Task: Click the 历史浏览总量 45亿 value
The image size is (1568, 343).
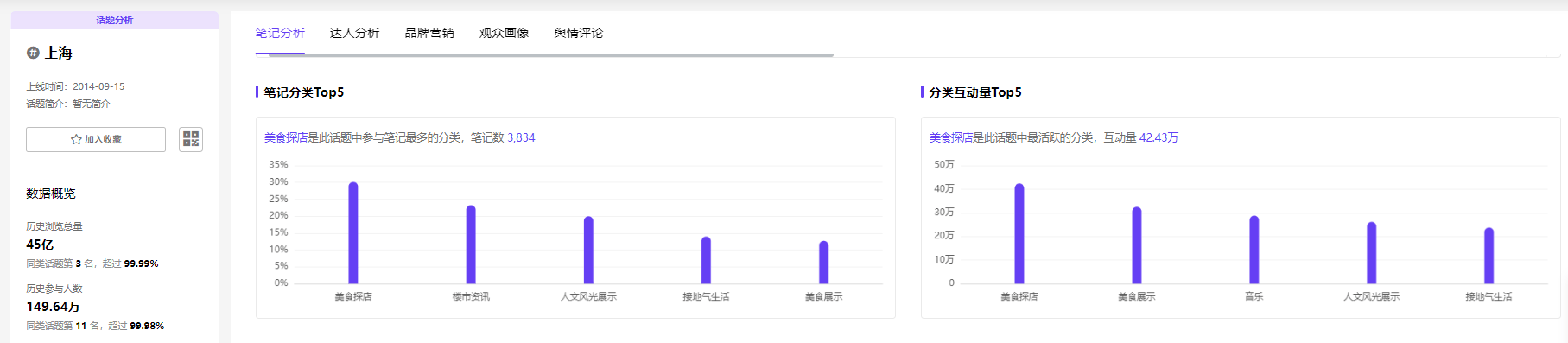Action: coord(40,245)
